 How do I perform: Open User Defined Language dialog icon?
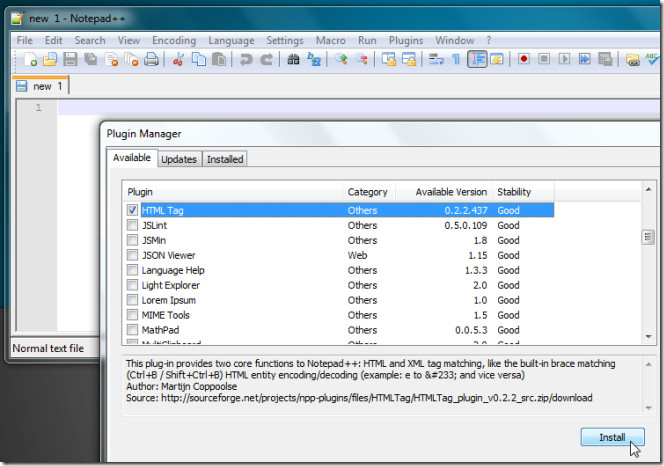coord(497,59)
